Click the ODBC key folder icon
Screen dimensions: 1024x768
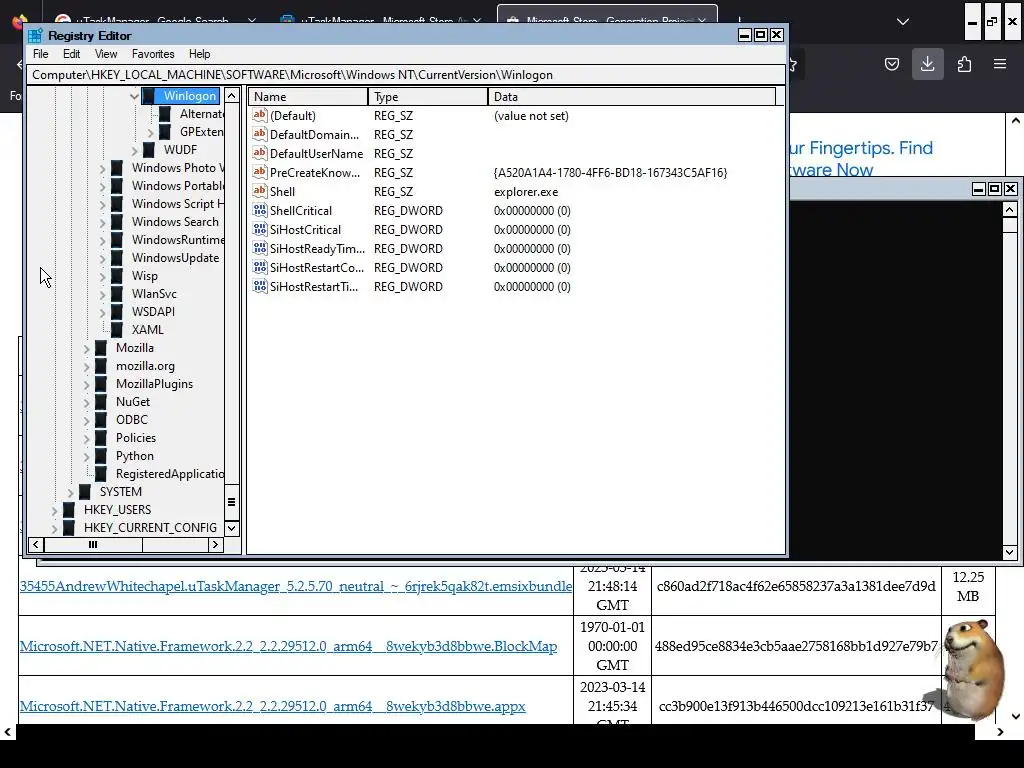coord(101,421)
